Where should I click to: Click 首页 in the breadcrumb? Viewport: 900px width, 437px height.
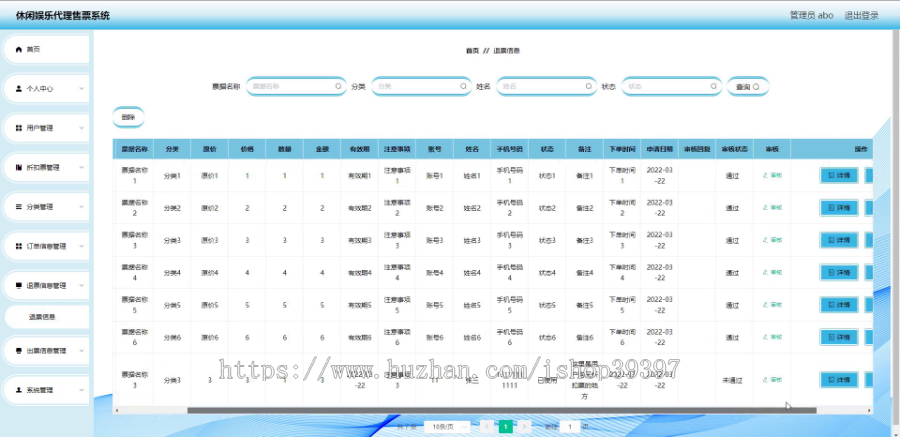tap(472, 51)
